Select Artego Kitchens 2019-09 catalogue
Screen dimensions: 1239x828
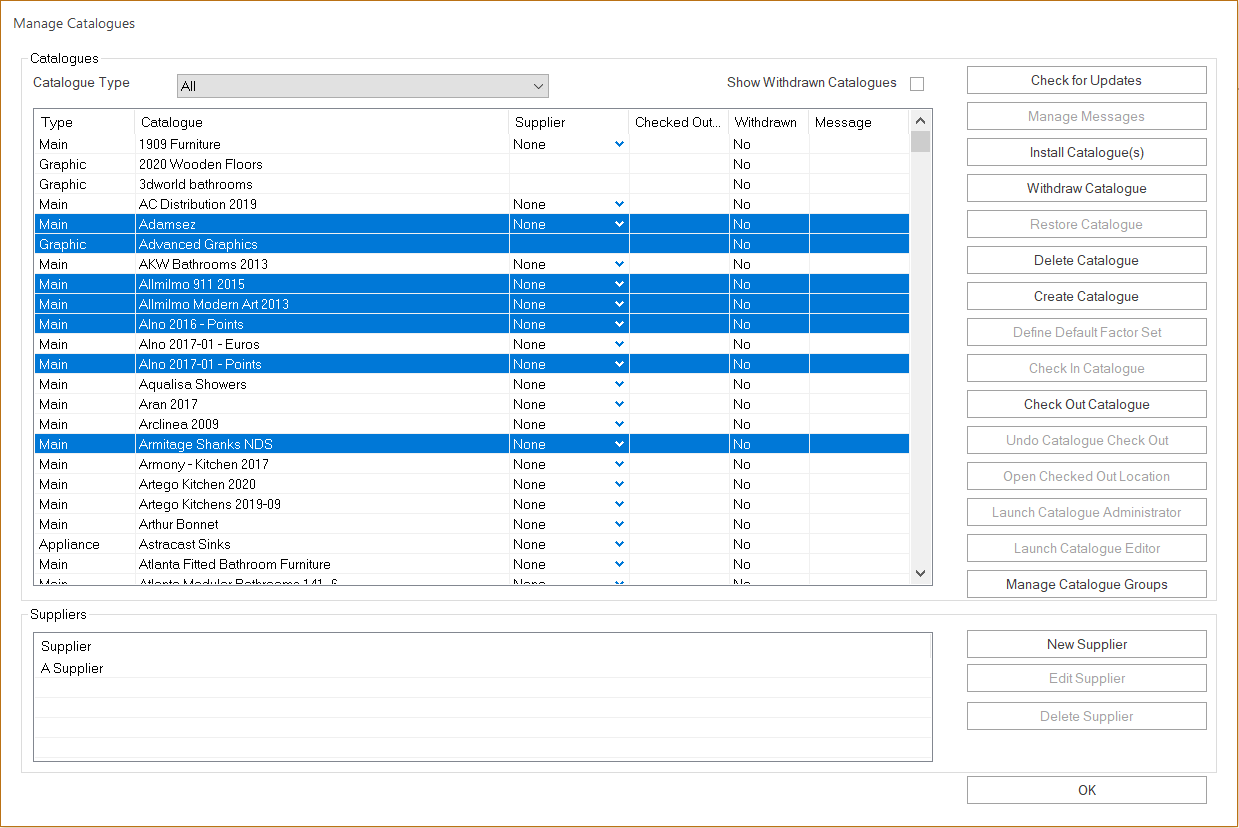[472, 504]
